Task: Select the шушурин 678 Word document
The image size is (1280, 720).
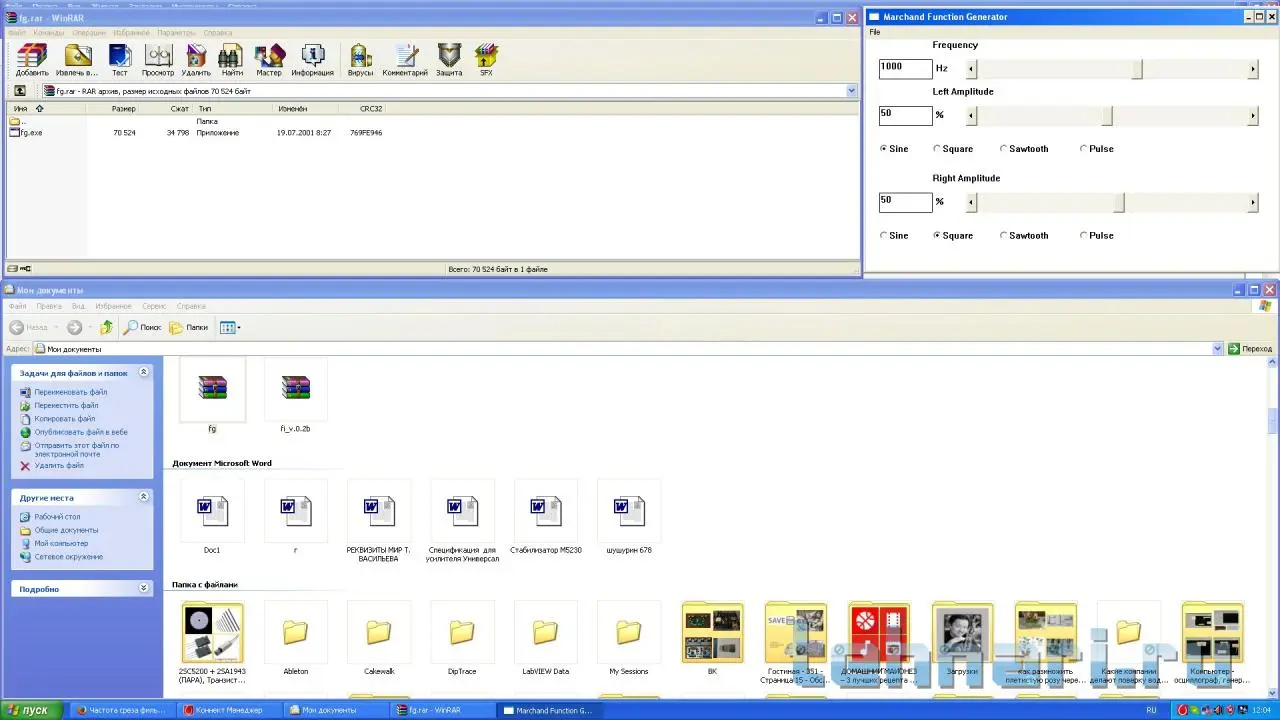Action: 629,518
